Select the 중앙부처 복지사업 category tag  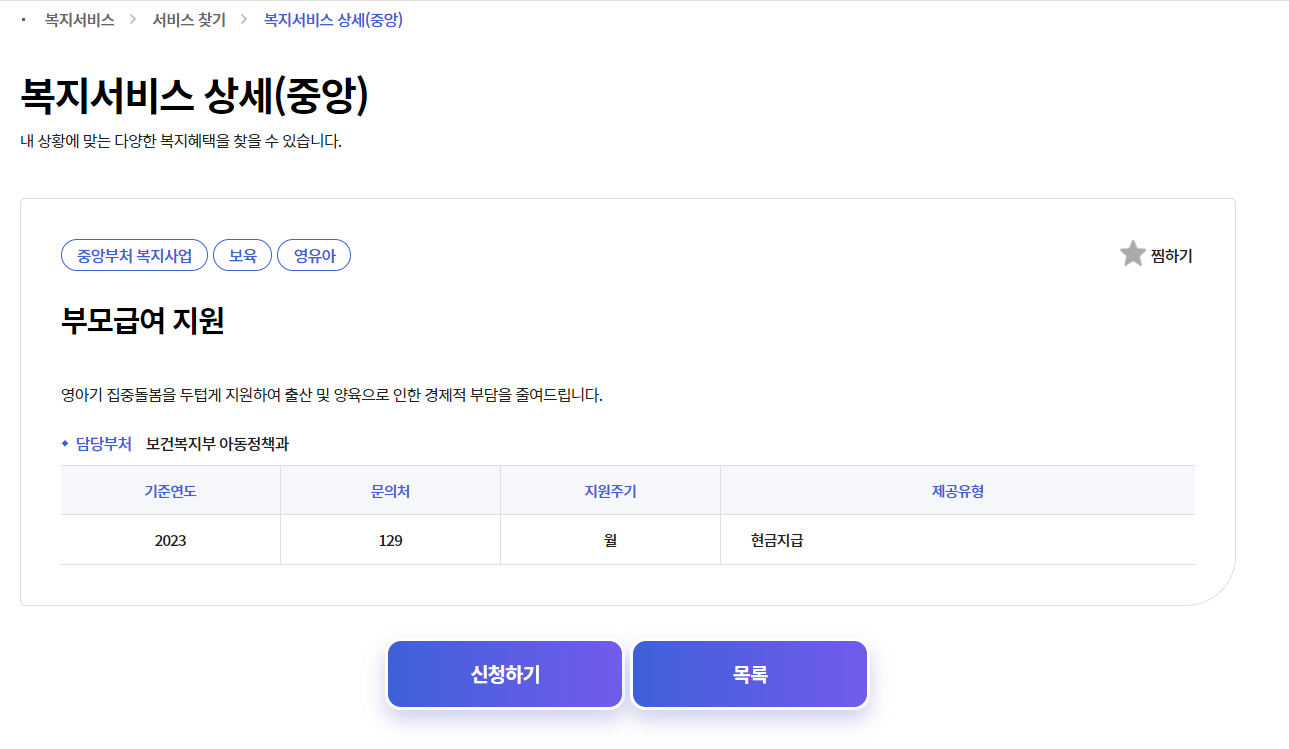click(x=135, y=255)
